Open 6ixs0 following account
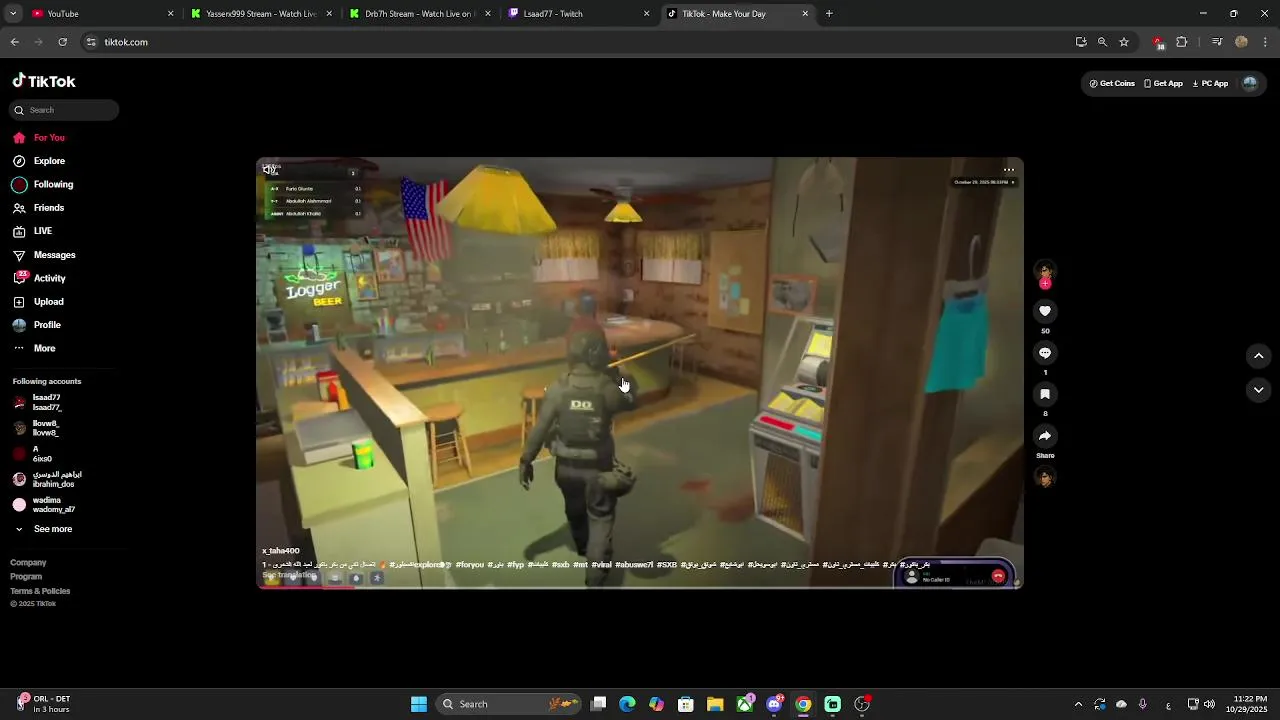This screenshot has width=1280, height=720. [33, 454]
